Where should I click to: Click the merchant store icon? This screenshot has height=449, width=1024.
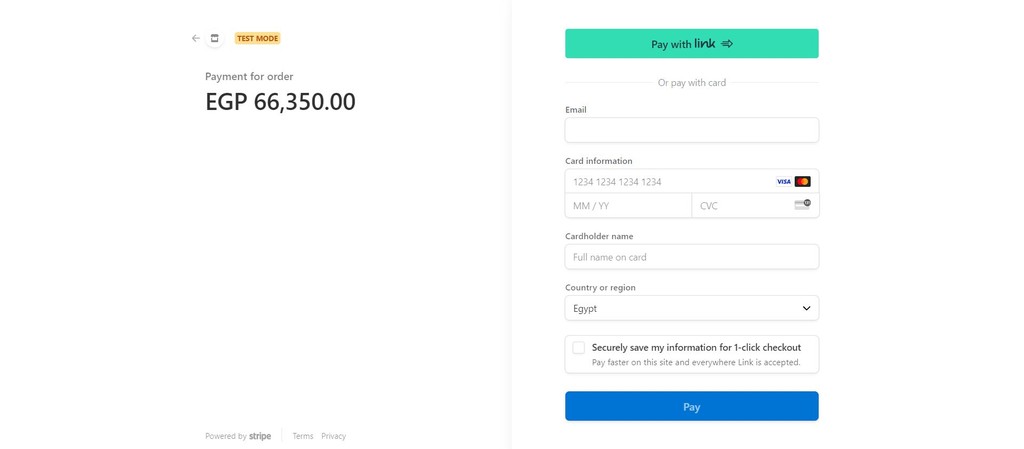pyautogui.click(x=214, y=39)
